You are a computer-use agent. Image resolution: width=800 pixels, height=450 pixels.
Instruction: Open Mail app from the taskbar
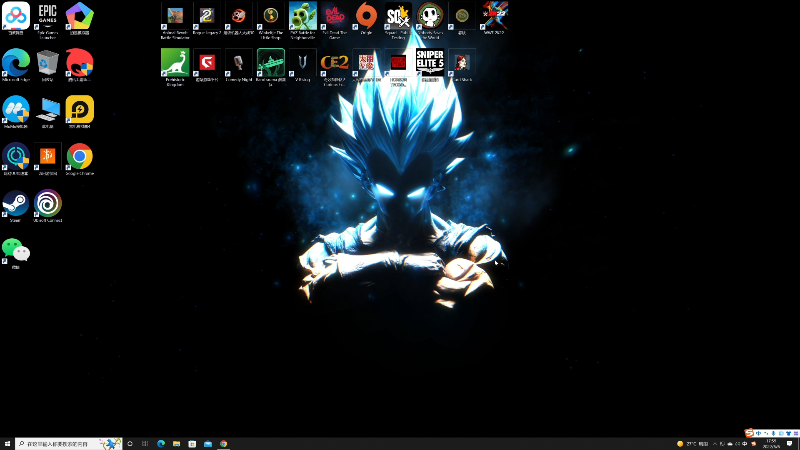[x=208, y=444]
